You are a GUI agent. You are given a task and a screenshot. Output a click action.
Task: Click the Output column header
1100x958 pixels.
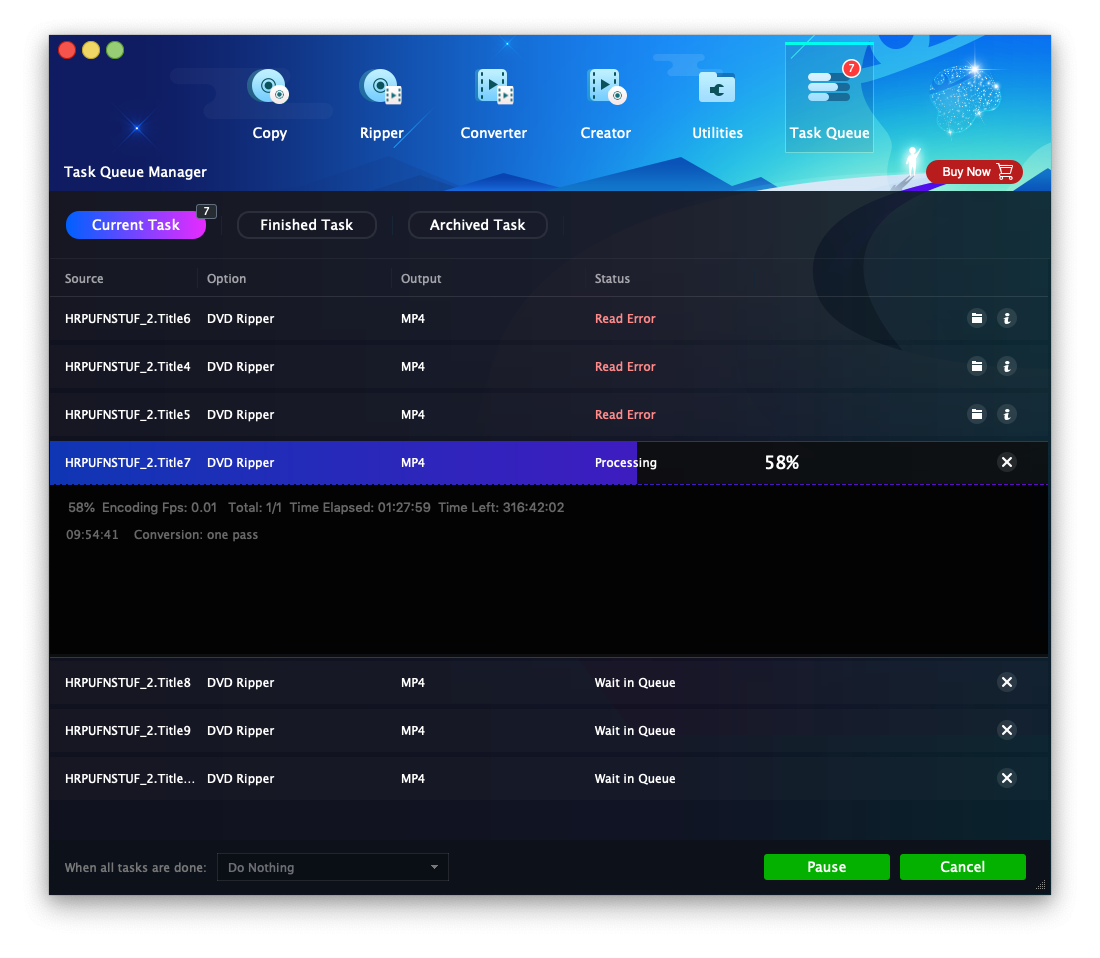click(421, 278)
